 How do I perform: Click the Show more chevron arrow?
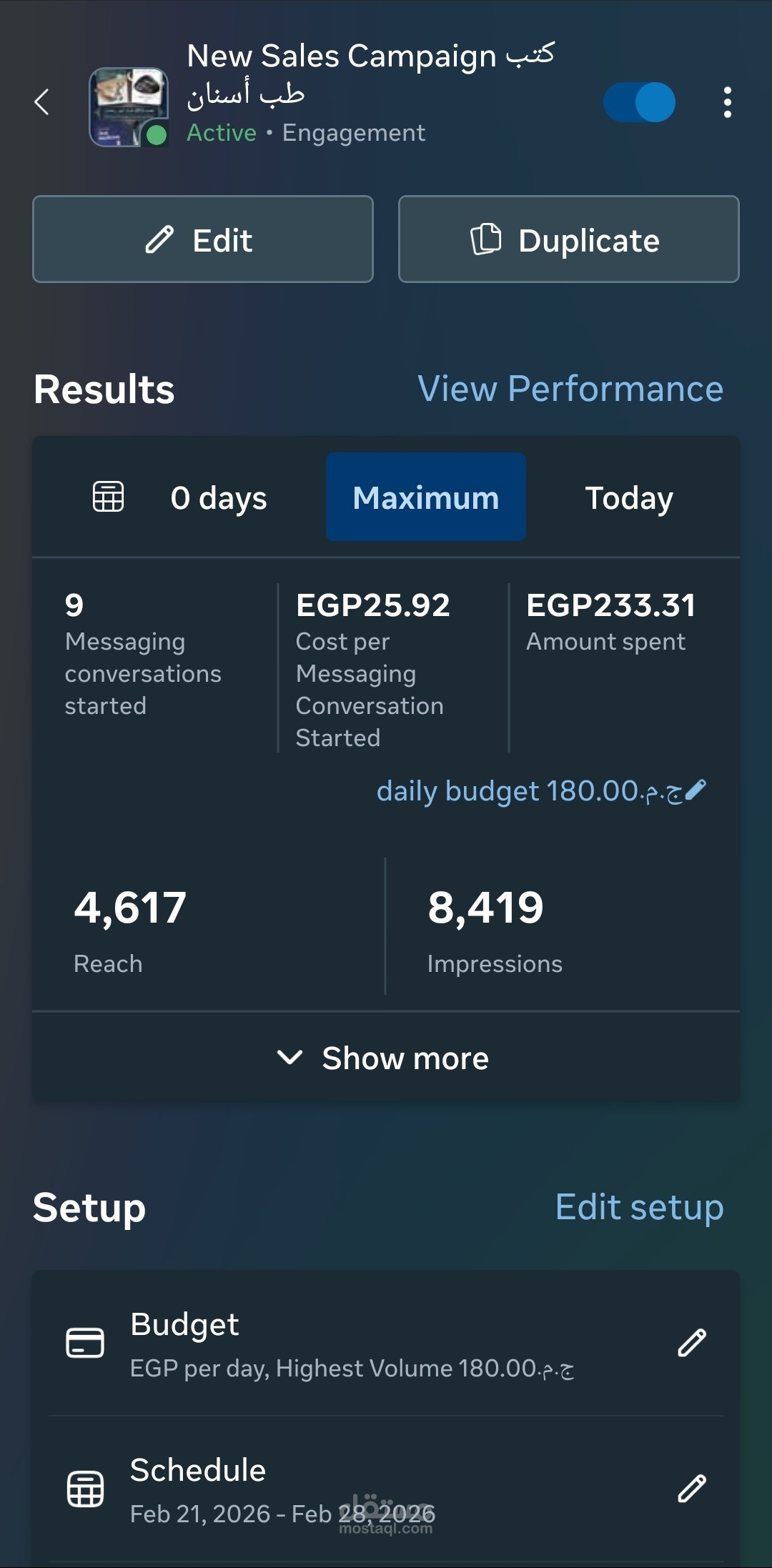coord(289,1057)
